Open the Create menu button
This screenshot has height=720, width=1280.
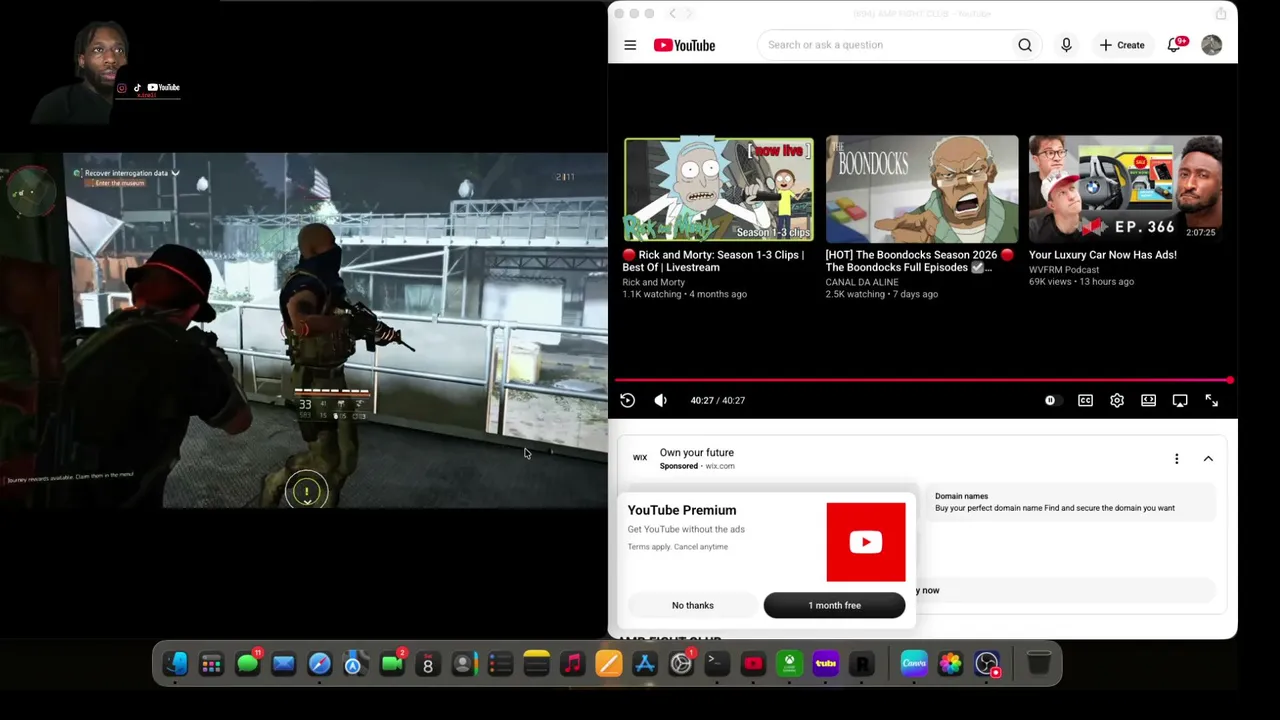(x=1122, y=45)
